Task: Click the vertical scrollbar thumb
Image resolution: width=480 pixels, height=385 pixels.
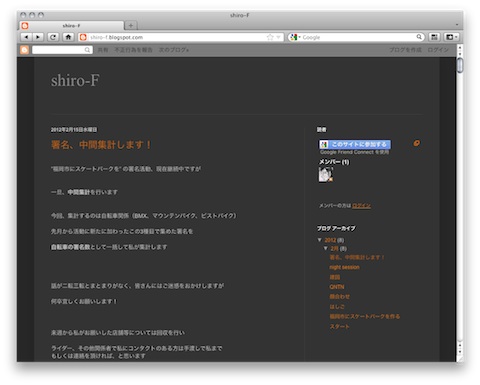Action: (x=460, y=65)
